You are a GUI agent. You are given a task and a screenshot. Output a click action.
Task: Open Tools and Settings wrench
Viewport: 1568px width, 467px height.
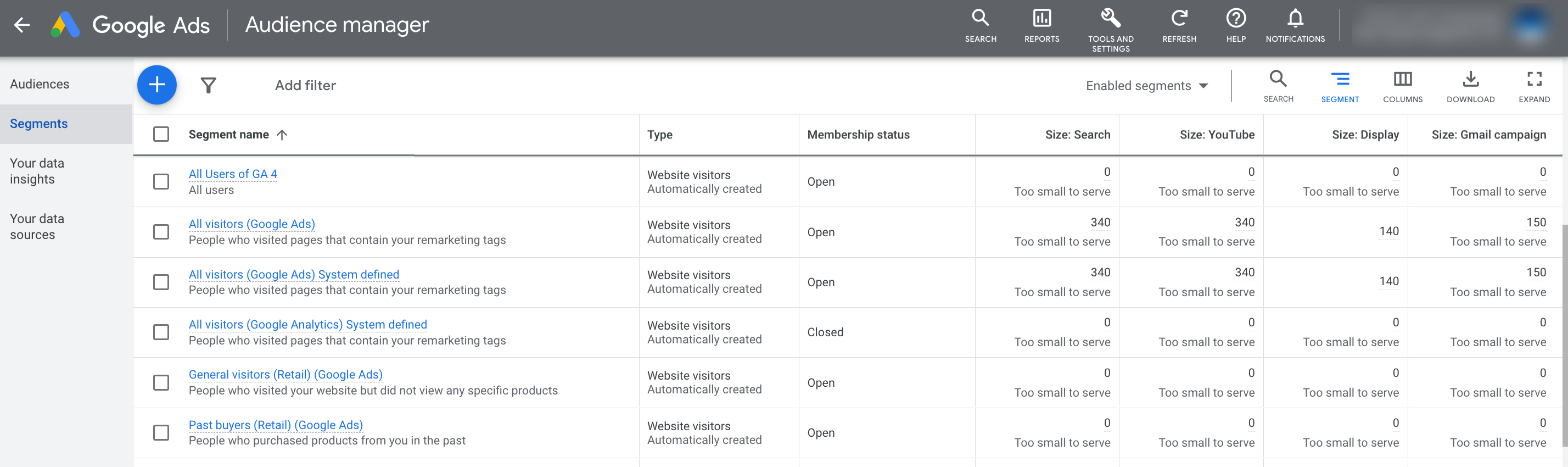(1110, 29)
